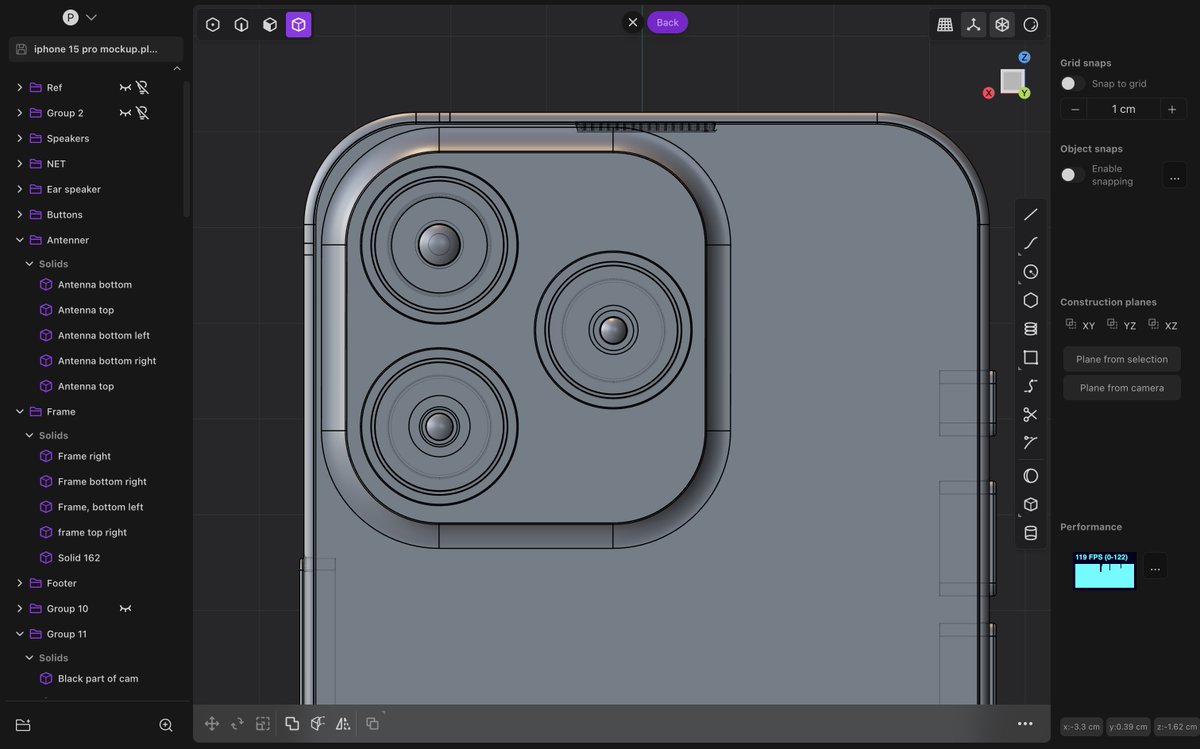Activate the Mirror command icon
1200x749 pixels.
coord(343,724)
